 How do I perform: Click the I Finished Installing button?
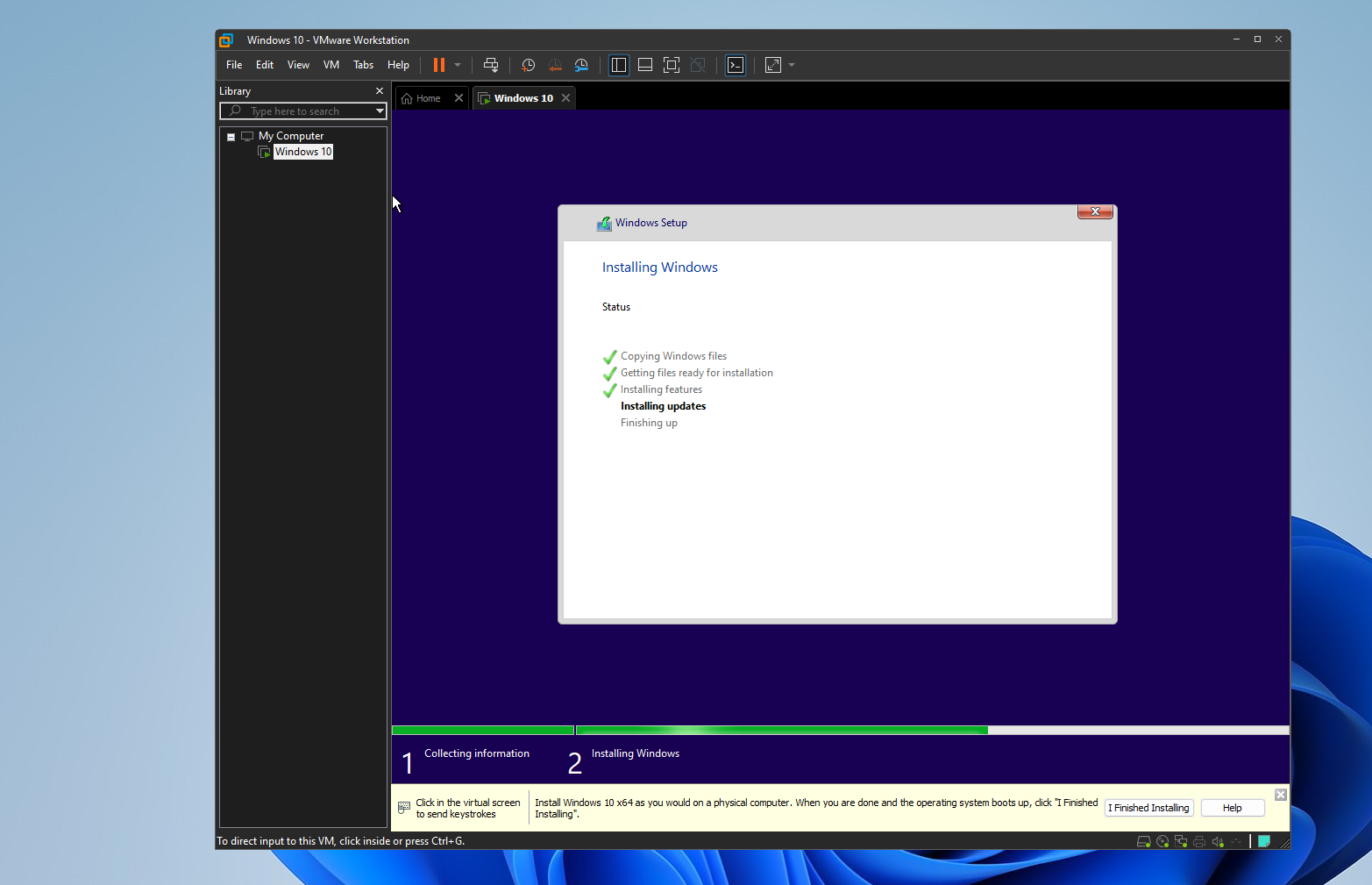tap(1148, 808)
